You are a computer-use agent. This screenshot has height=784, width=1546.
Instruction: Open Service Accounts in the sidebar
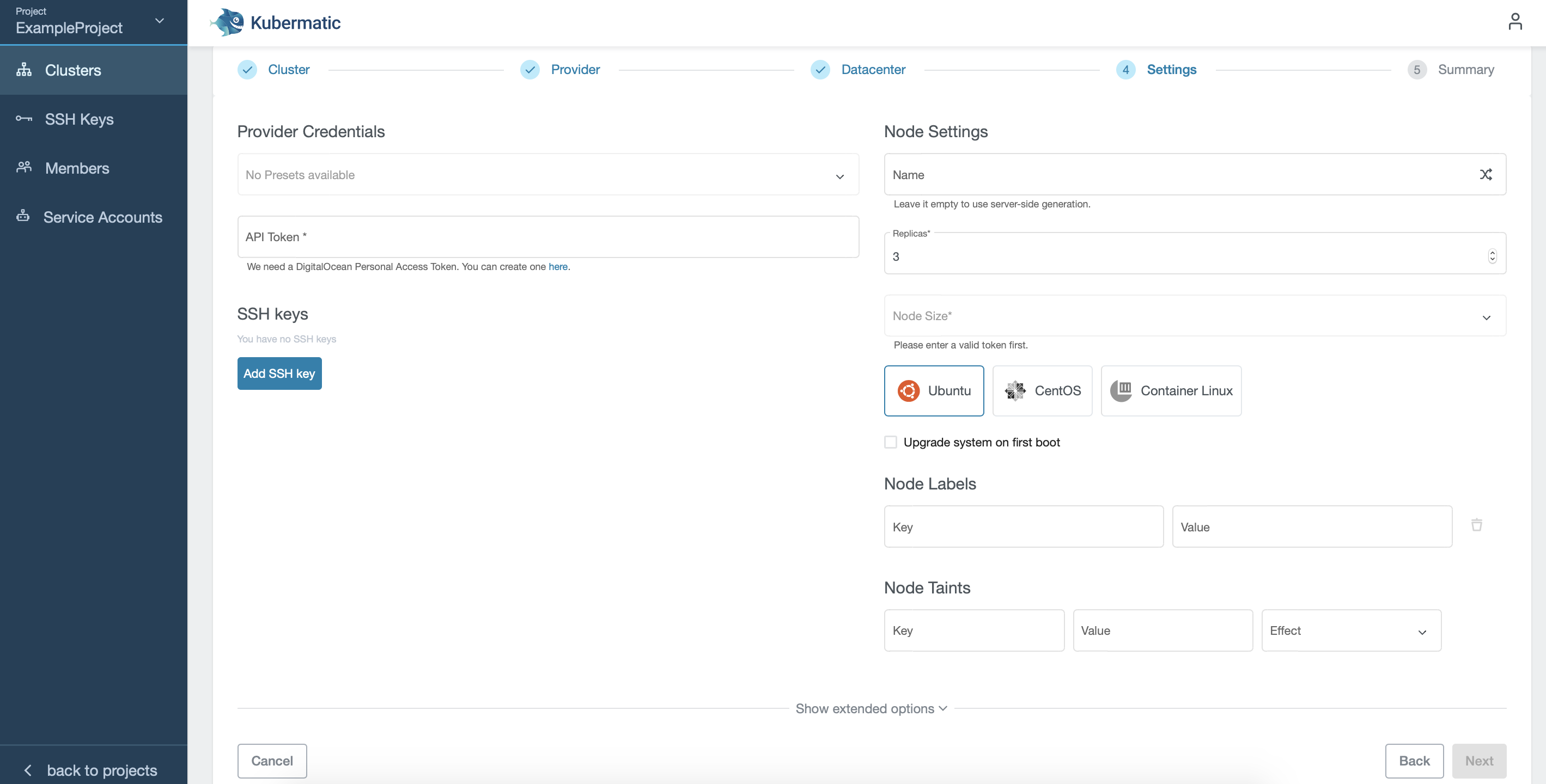point(94,217)
